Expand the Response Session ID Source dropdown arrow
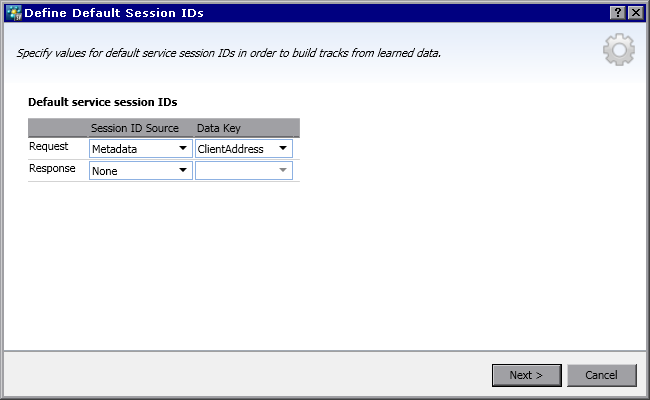Screen dimensions: 650x400 tap(183, 171)
